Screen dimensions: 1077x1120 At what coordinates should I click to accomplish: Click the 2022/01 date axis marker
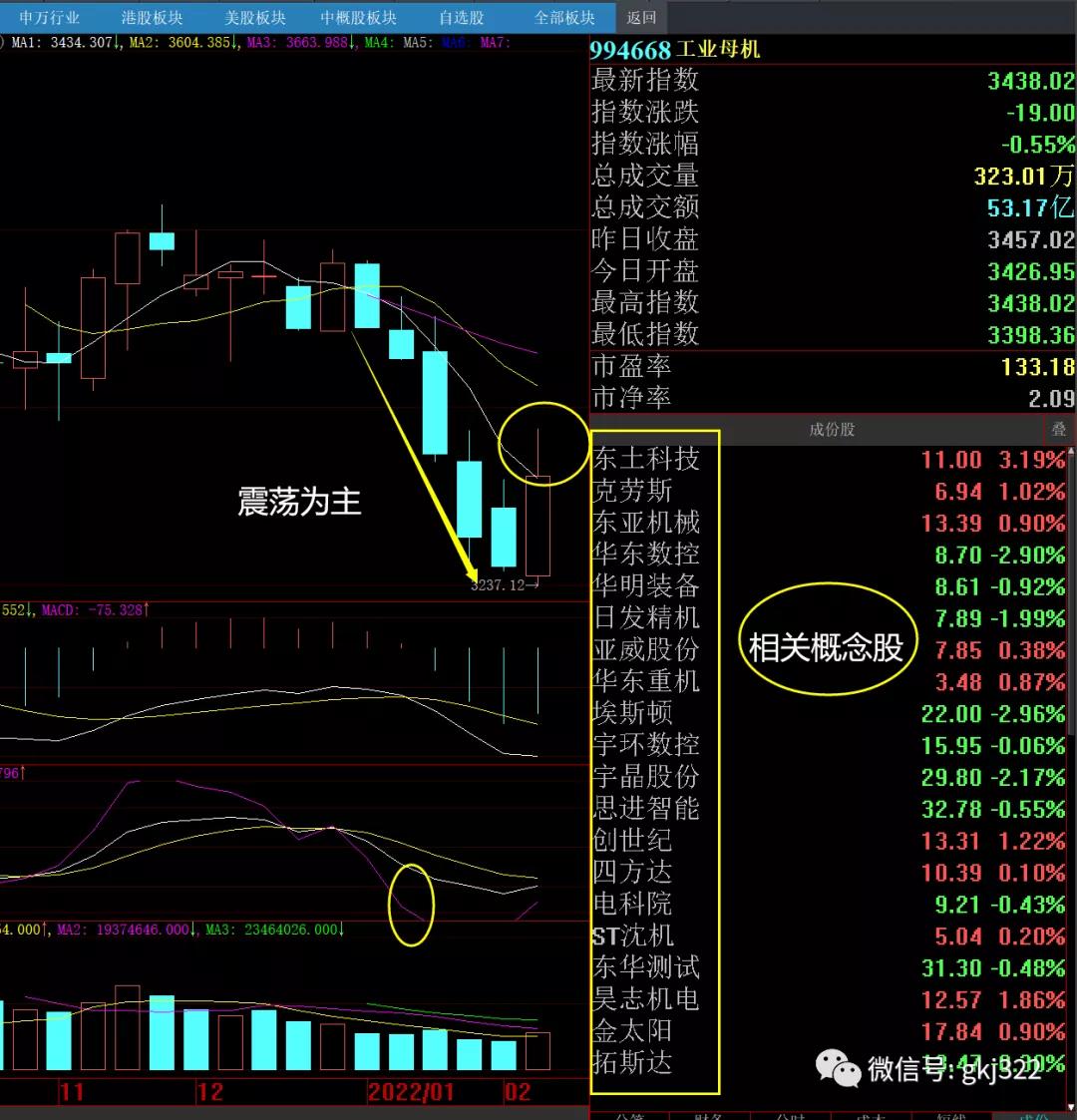point(411,1091)
